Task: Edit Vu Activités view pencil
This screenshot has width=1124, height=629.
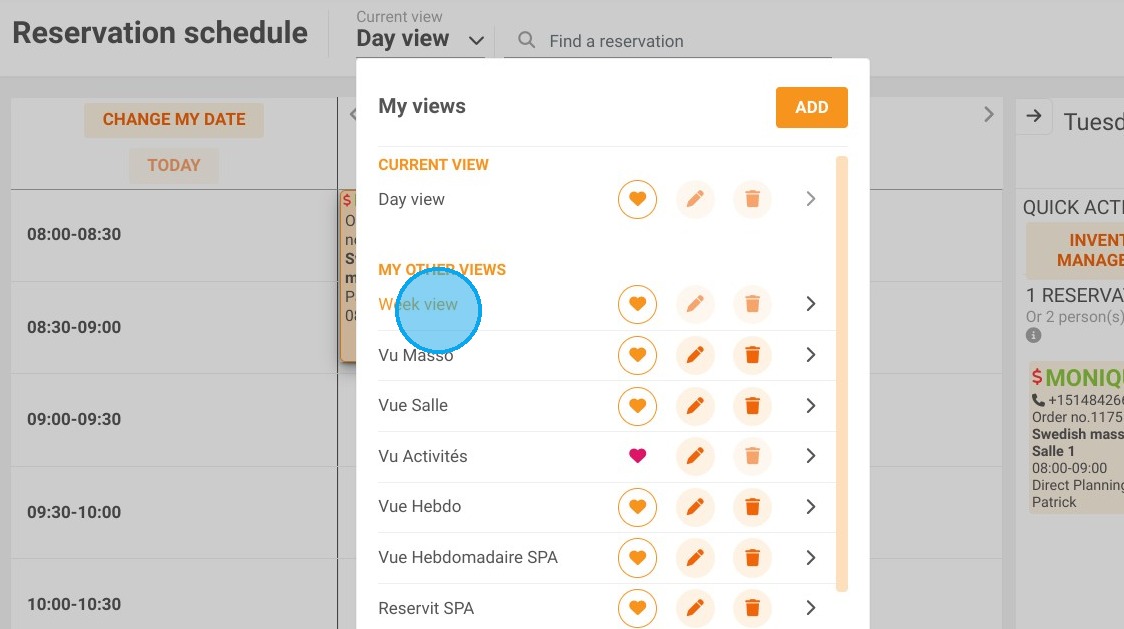Action: (x=695, y=455)
